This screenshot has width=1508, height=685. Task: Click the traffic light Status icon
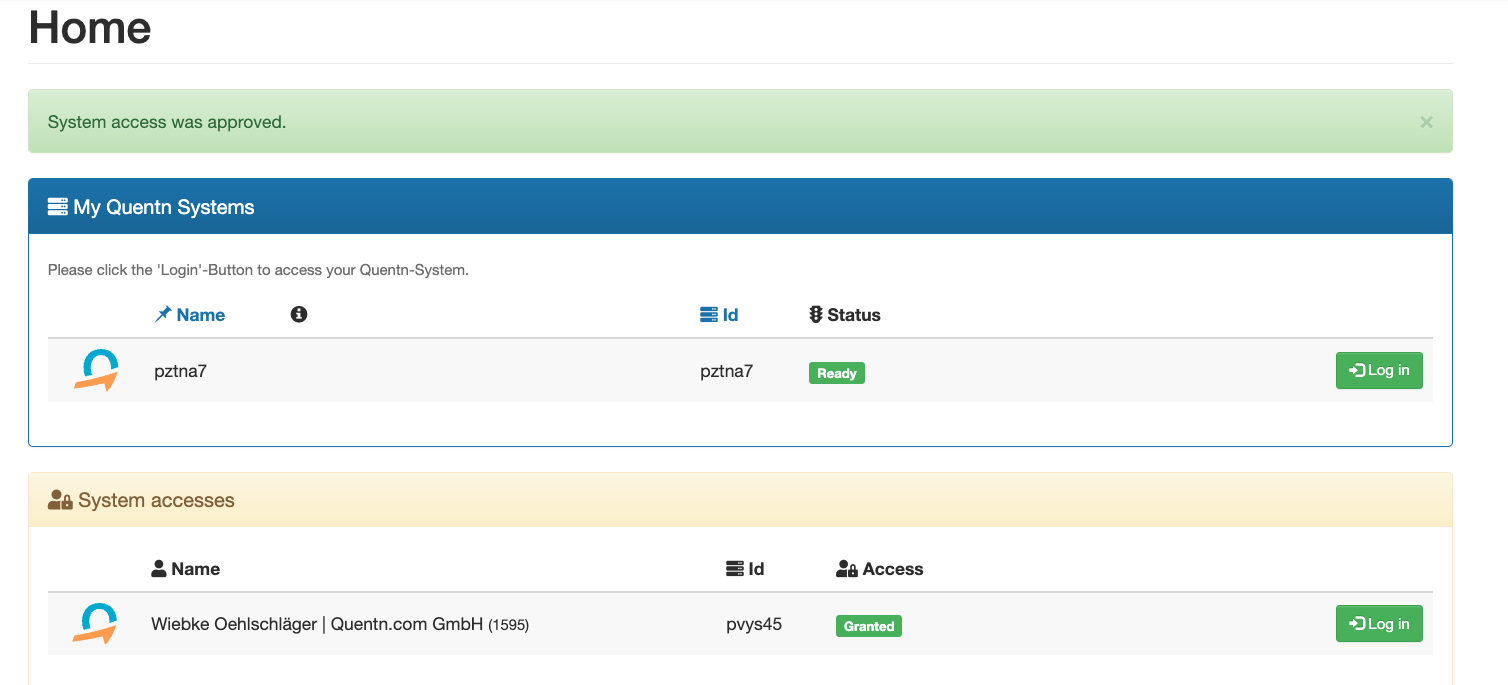point(816,315)
